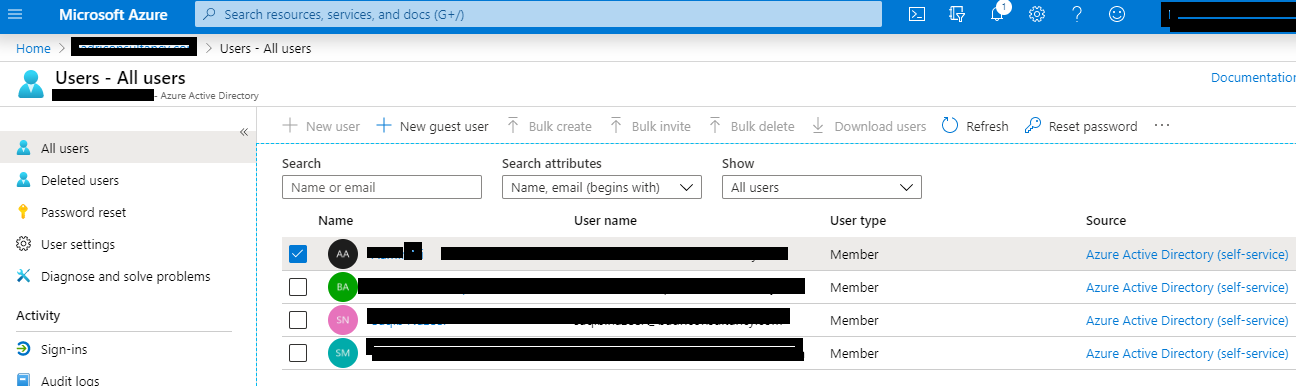Collapse the left navigation pane
1296x386 pixels.
(243, 132)
